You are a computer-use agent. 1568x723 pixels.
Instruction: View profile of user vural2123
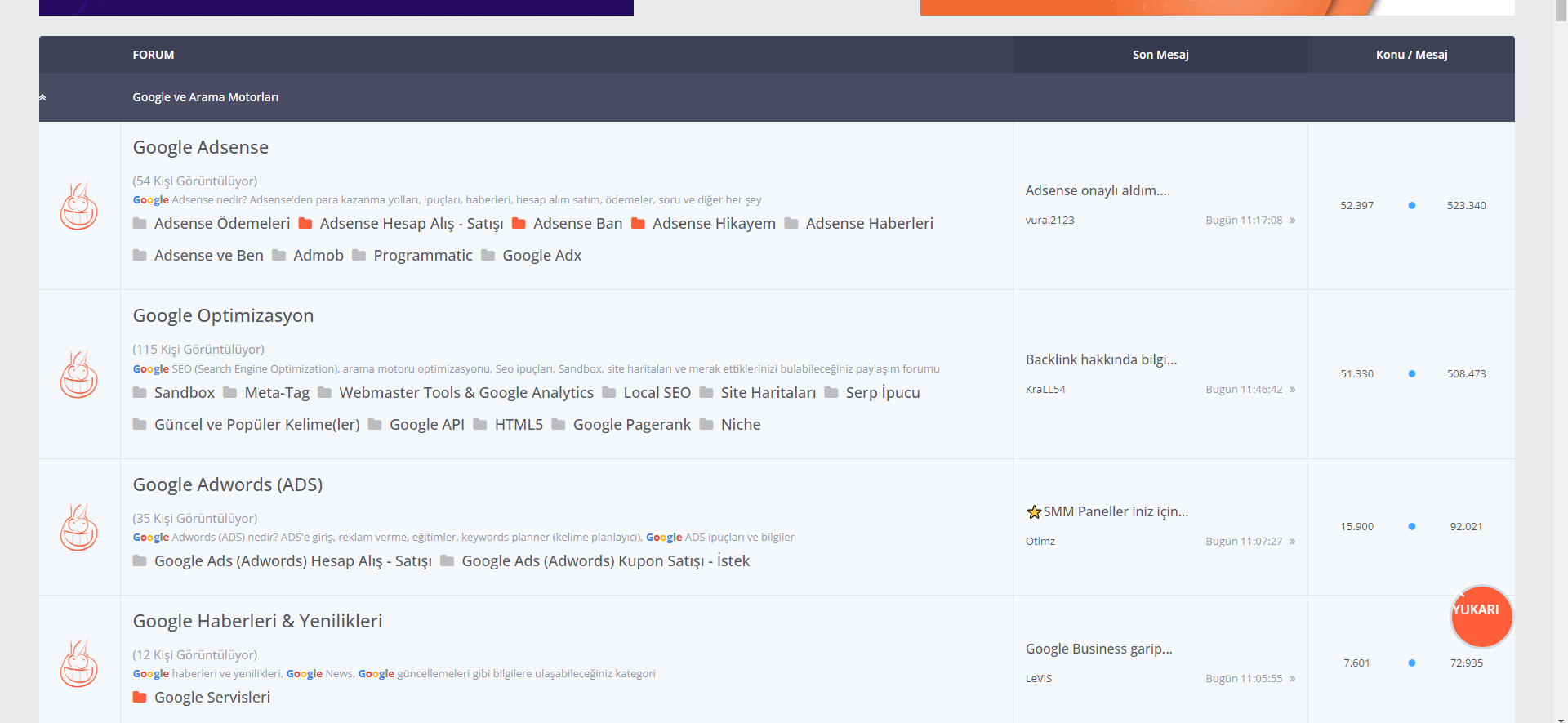pyautogui.click(x=1050, y=221)
